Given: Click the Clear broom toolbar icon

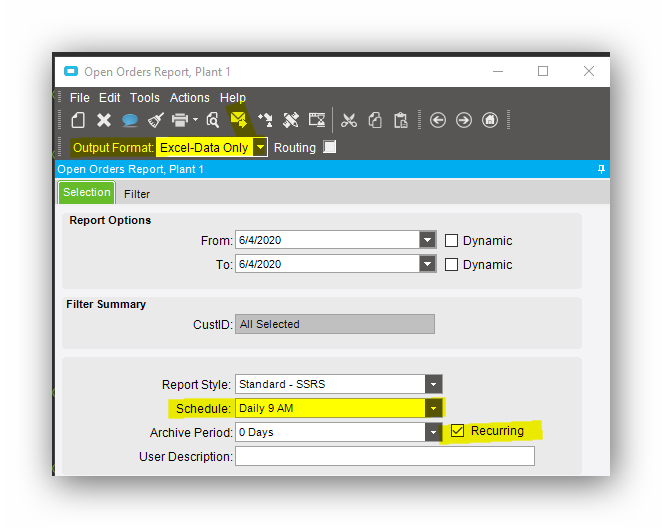Looking at the screenshot, I should pos(155,120).
